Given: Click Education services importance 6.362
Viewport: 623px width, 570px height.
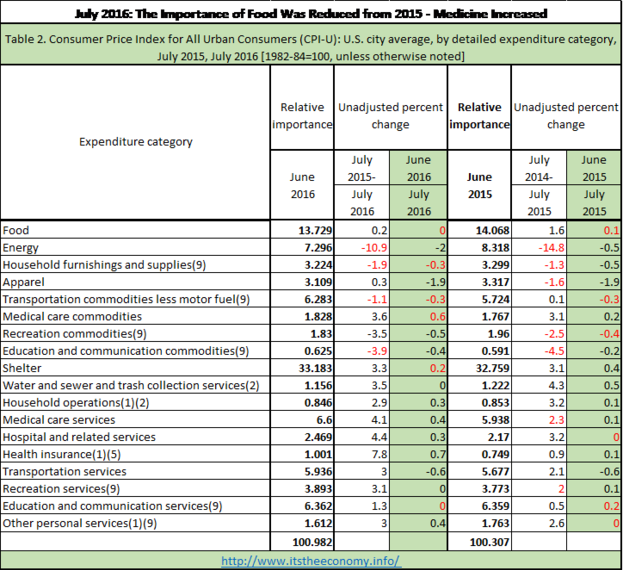Looking at the screenshot, I should tap(318, 506).
